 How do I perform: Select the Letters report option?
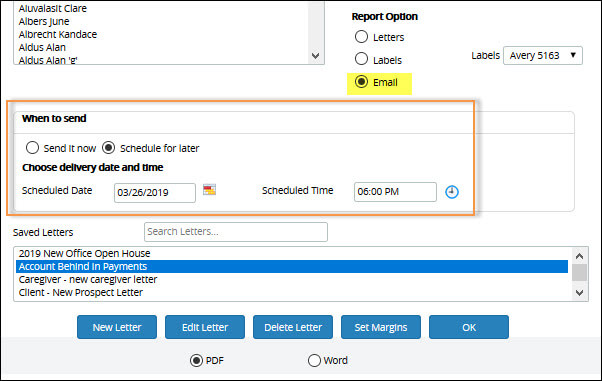point(361,37)
